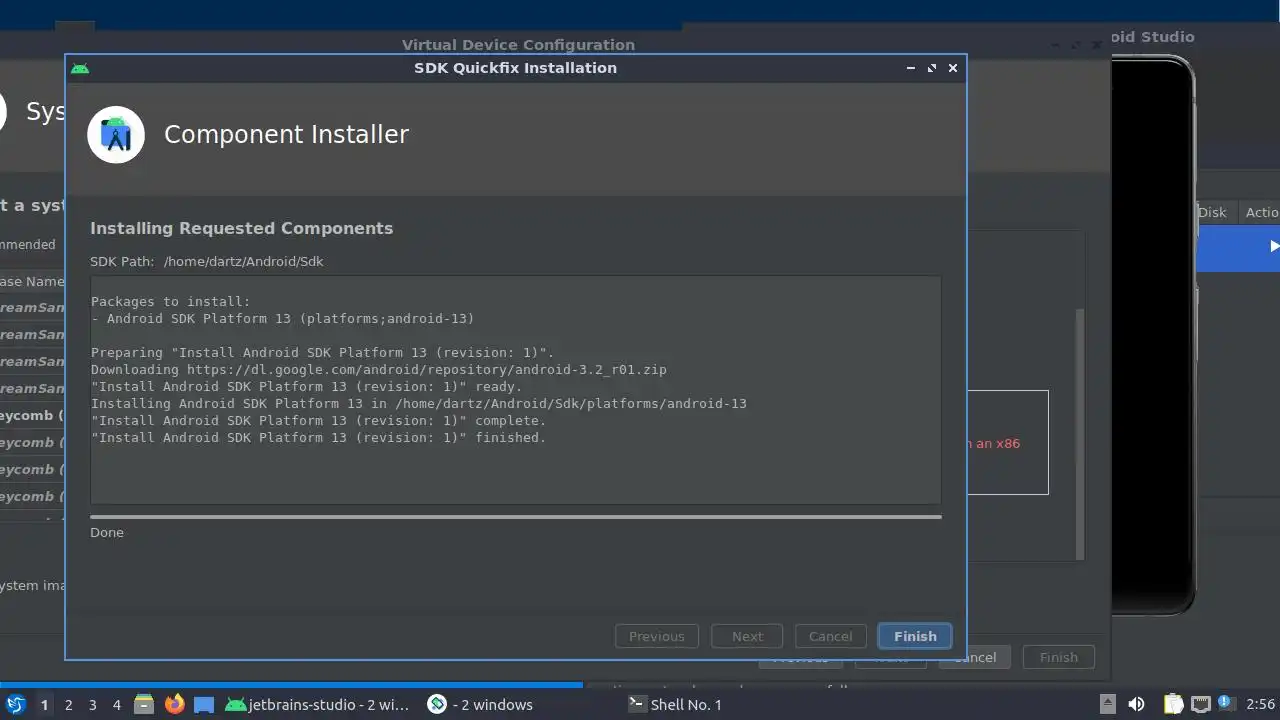The image size is (1280, 720).
Task: Switch to workspace 2 in the taskbar
Action: [x=68, y=704]
